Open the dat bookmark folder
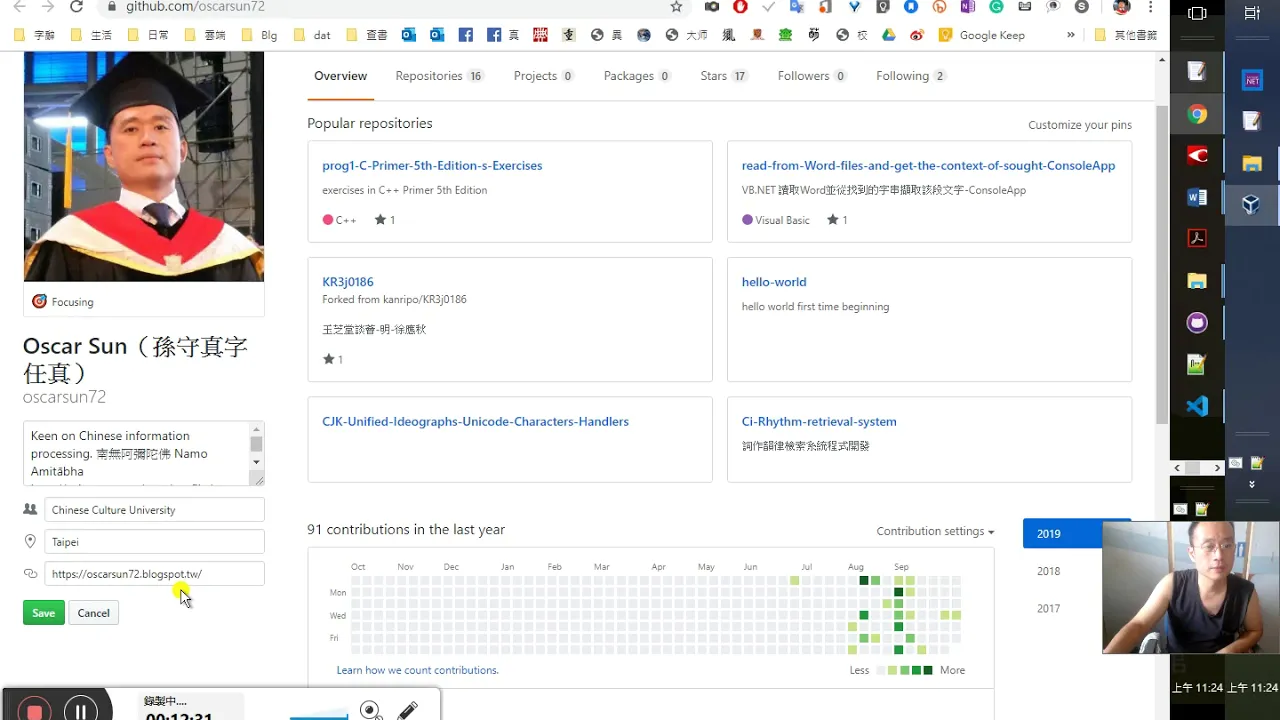The height and width of the screenshot is (720, 1280). tap(312, 35)
